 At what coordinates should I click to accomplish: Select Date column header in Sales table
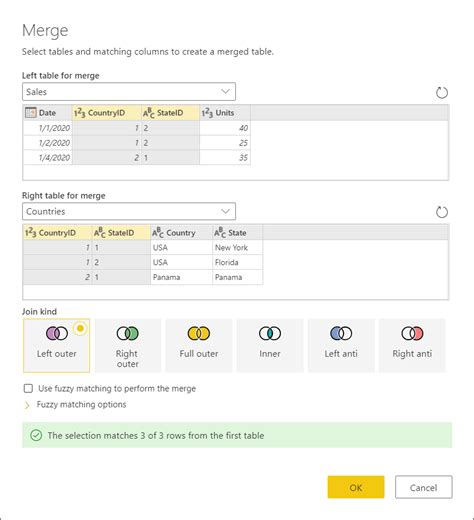[x=48, y=113]
